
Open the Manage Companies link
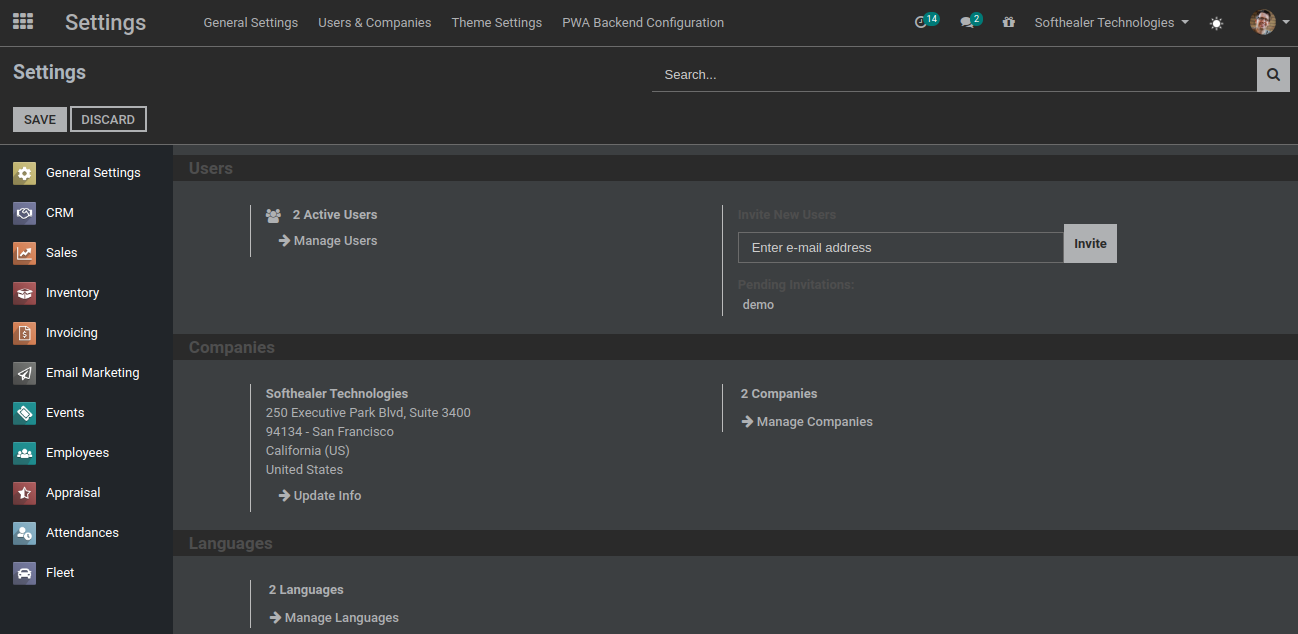[x=807, y=422]
